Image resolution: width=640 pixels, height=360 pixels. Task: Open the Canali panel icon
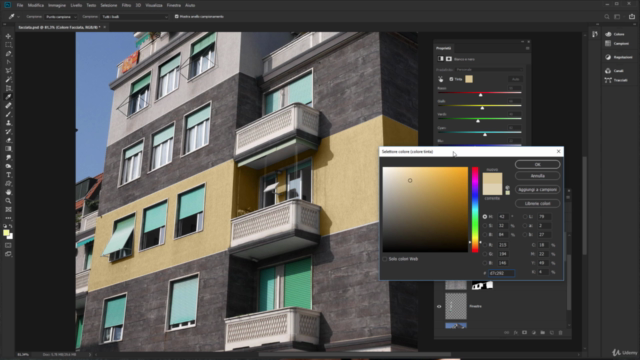pyautogui.click(x=608, y=71)
